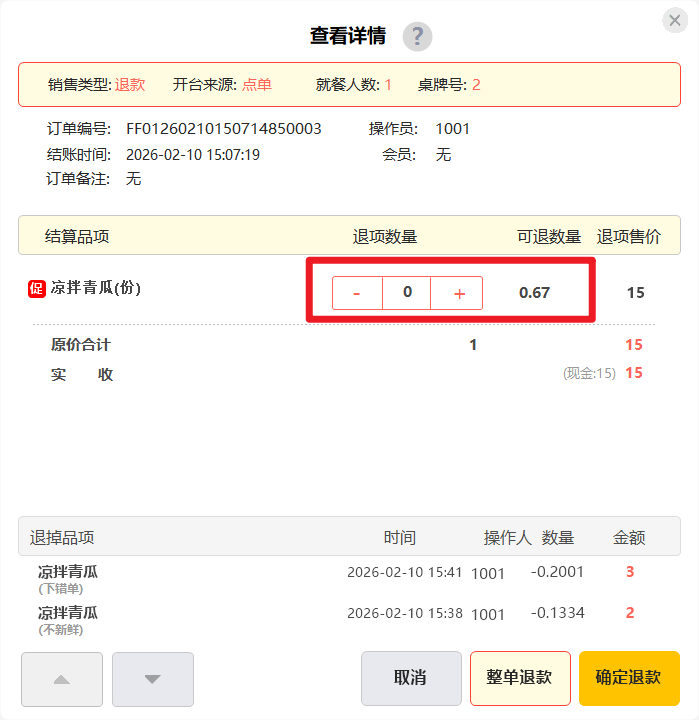This screenshot has width=699, height=720.
Task: Click the question mark help icon
Action: click(417, 37)
